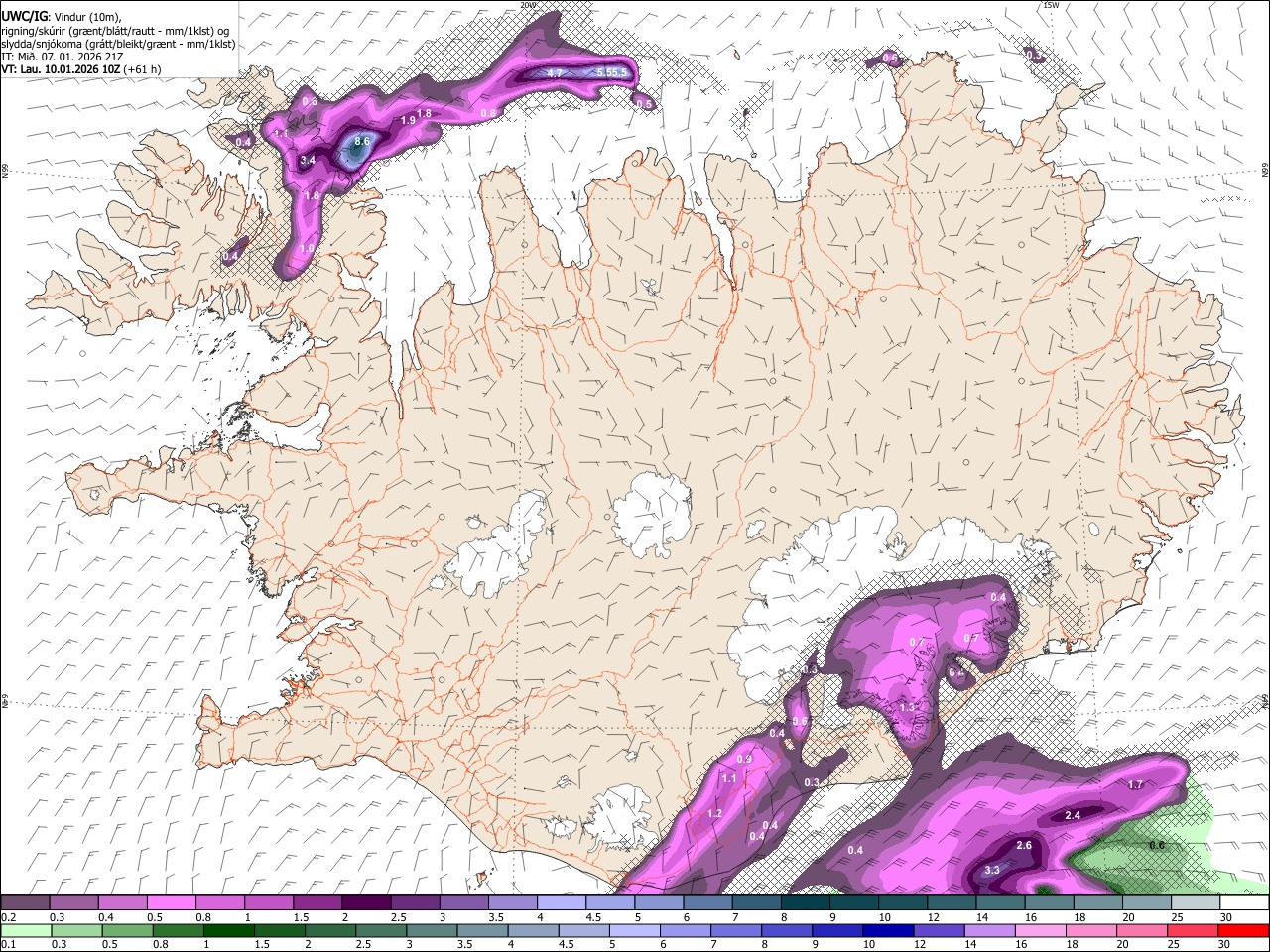Select upper-row lavender swatch between 4 and 4.5

coord(562,902)
